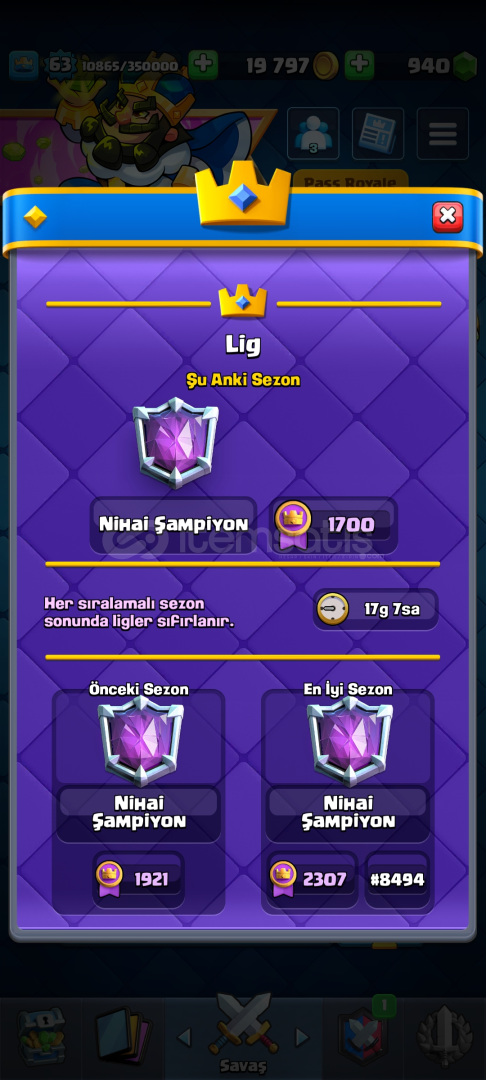Add gold with the green plus beside coins

pos(359,65)
